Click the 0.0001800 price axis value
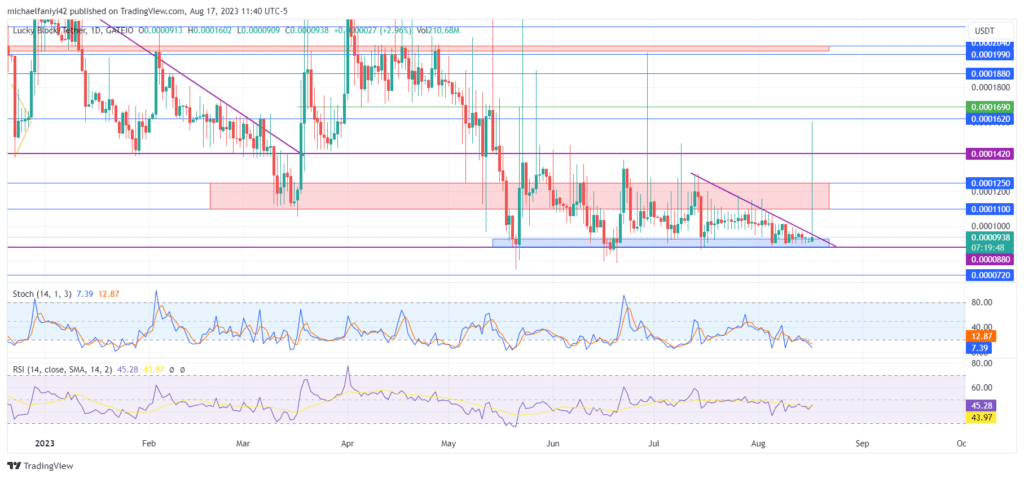Viewport: 1024px width, 478px height. coord(990,86)
